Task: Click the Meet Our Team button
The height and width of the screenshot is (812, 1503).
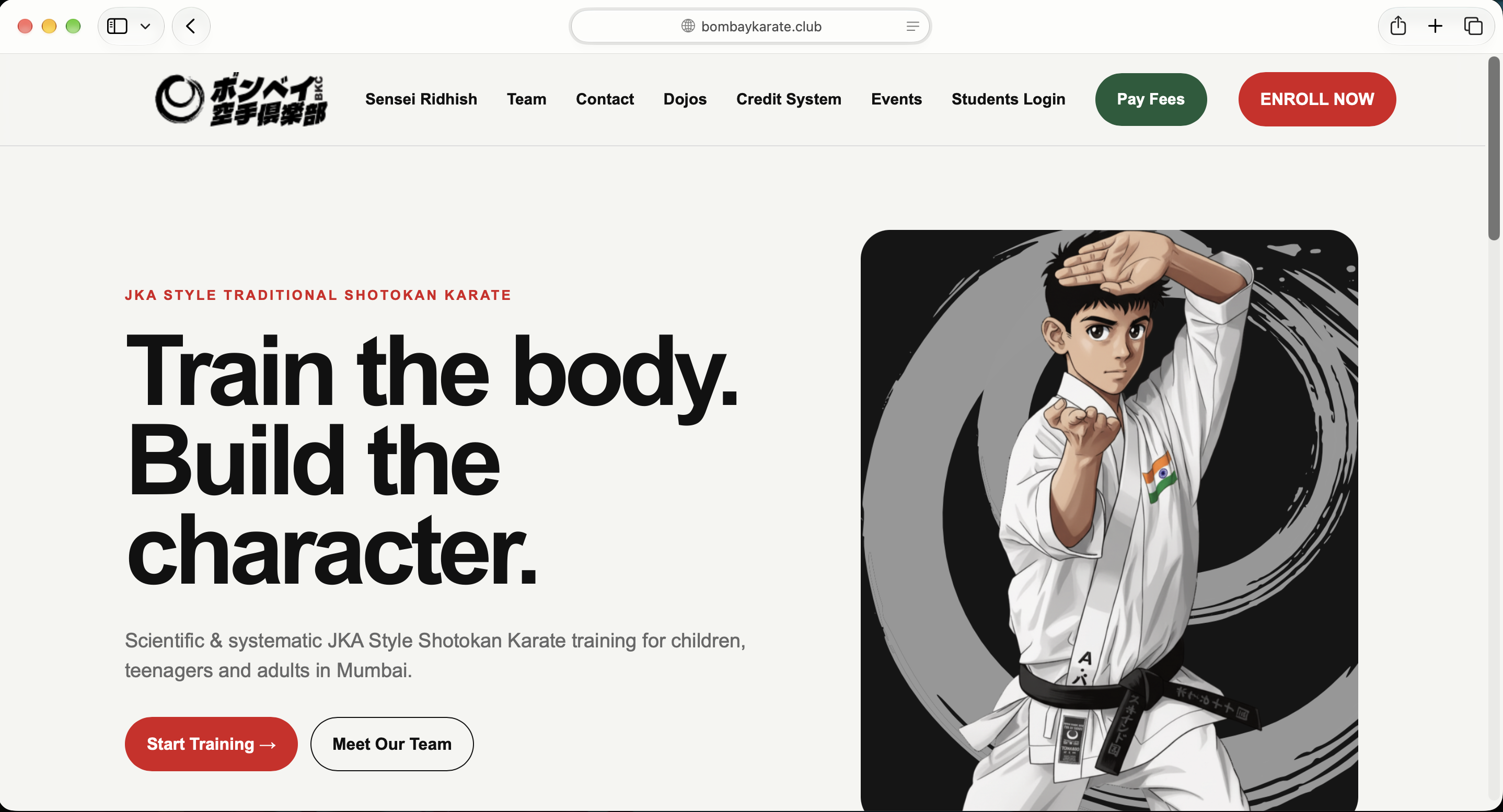Action: point(391,744)
